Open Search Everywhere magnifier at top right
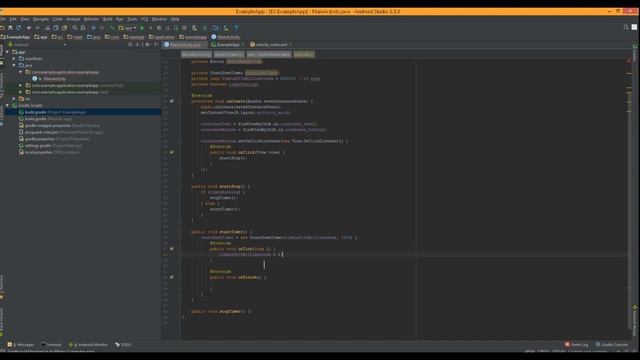The height and width of the screenshot is (360, 640). pyautogui.click(x=626, y=27)
